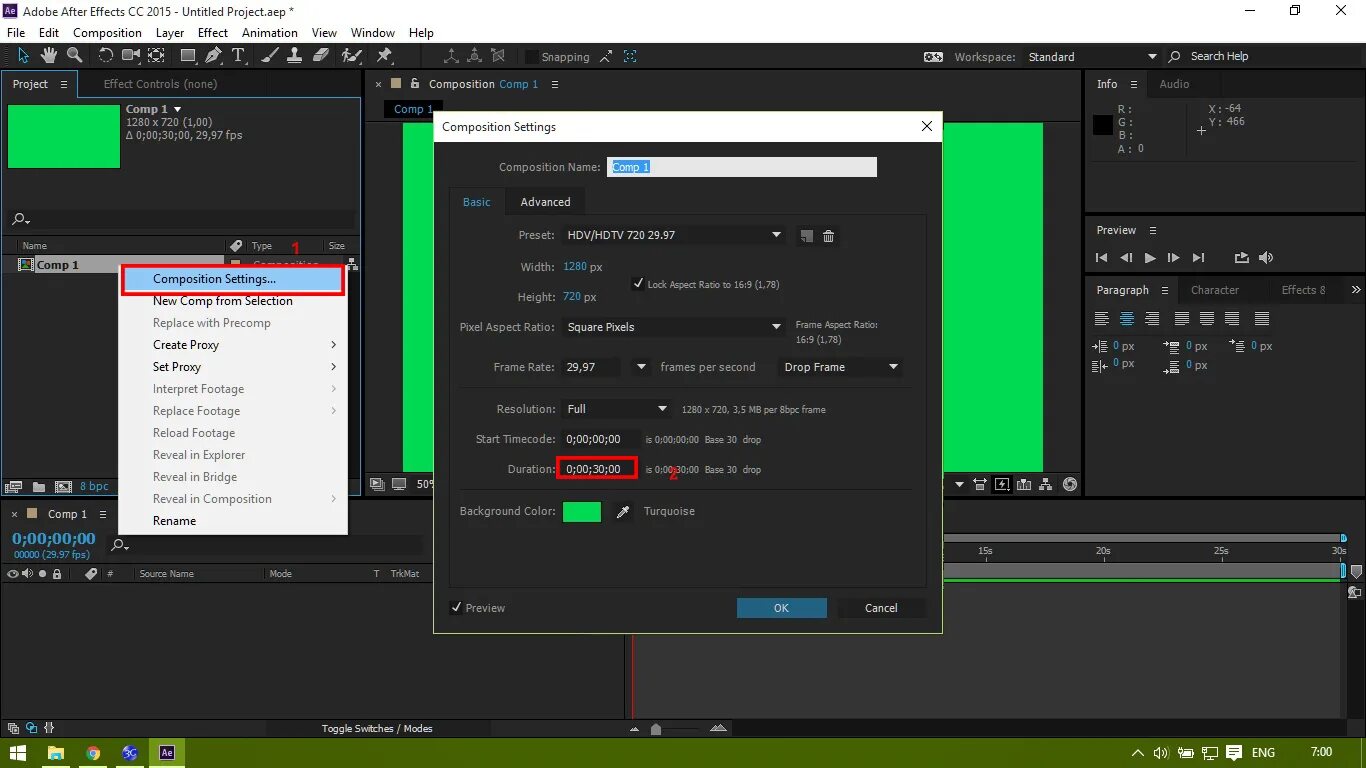Screen dimensions: 1366x768
Task: Jump to first frame in Preview panel
Action: point(1102,258)
